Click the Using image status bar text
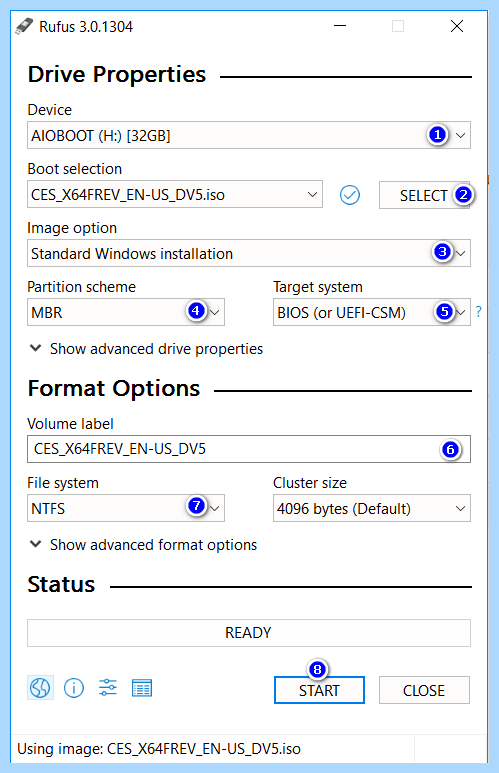Screen dimensions: 499x773 (159, 749)
